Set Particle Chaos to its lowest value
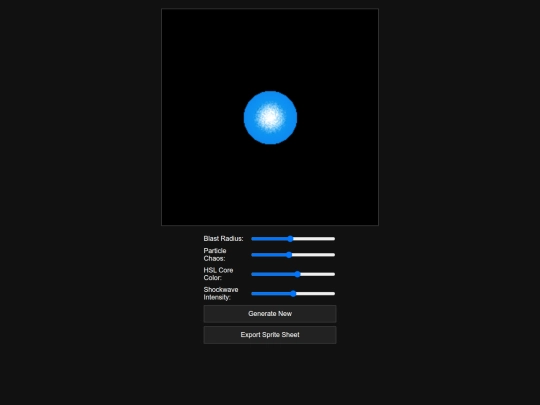Screen dimensions: 540x405 coord(252,255)
